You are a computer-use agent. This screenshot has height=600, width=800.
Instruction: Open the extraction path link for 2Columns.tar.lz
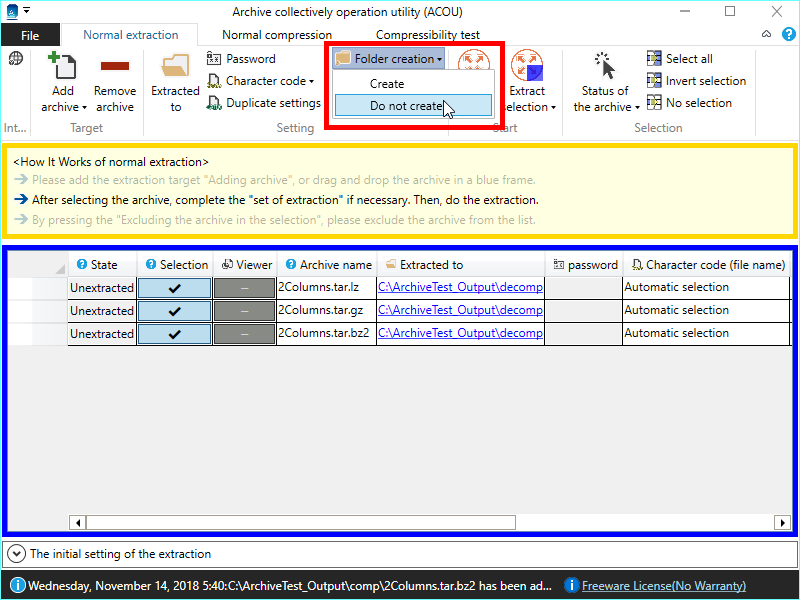460,288
